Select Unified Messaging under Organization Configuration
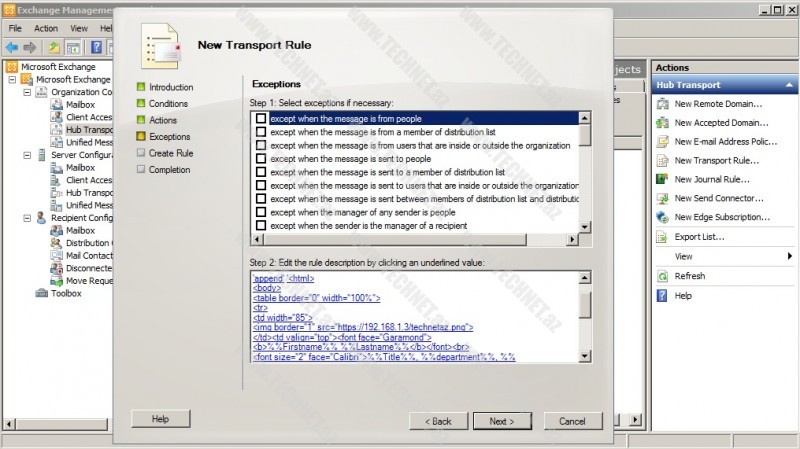Viewport: 800px width, 449px height. (x=89, y=142)
